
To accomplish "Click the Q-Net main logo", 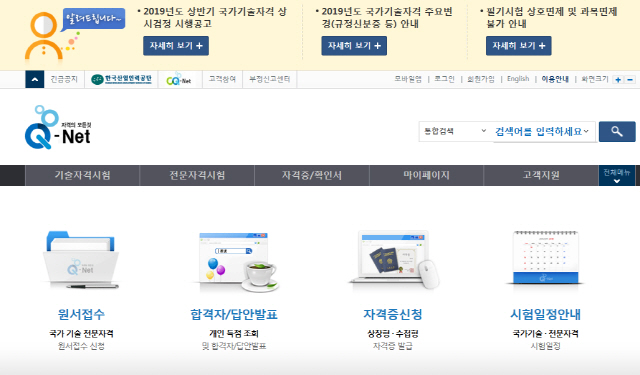I will (58, 127).
